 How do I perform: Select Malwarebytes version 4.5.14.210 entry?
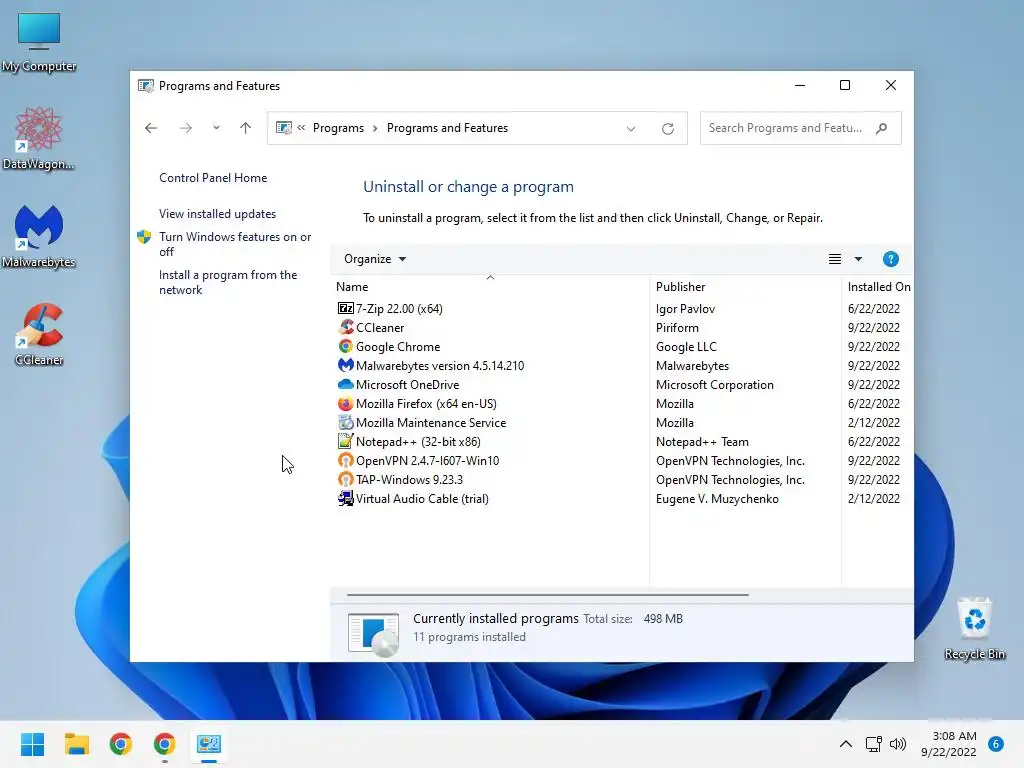coord(440,366)
